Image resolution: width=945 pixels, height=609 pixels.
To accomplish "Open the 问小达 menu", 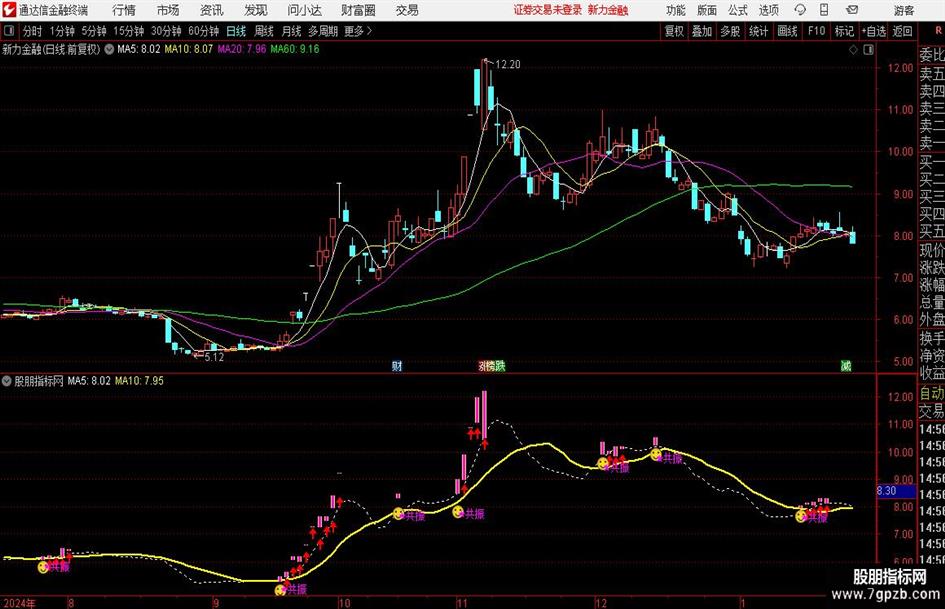I will tap(304, 10).
